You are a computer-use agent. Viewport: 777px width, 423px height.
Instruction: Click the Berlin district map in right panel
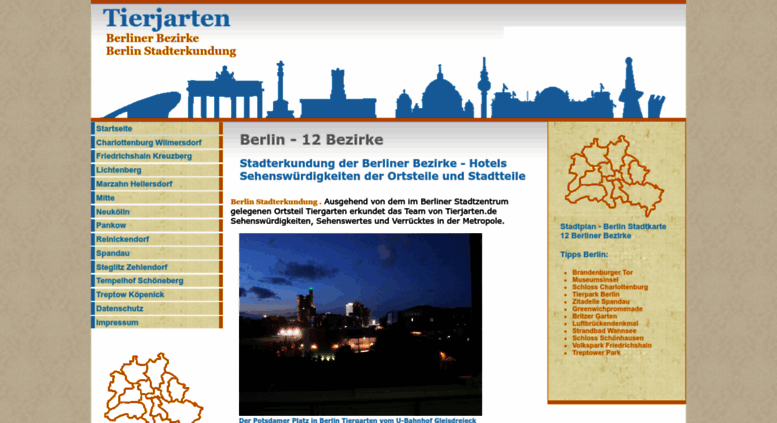click(614, 176)
